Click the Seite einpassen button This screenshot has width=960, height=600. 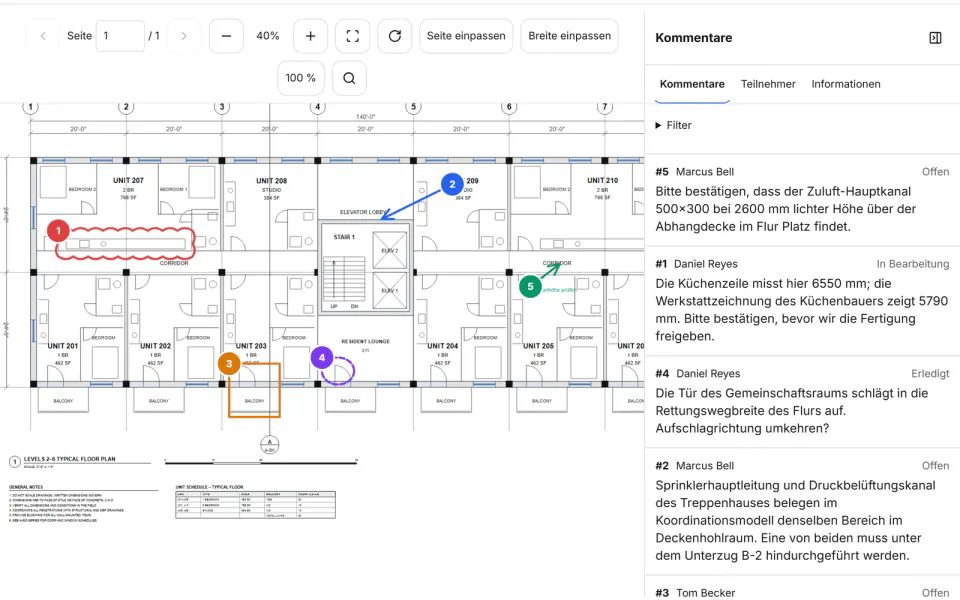[466, 36]
